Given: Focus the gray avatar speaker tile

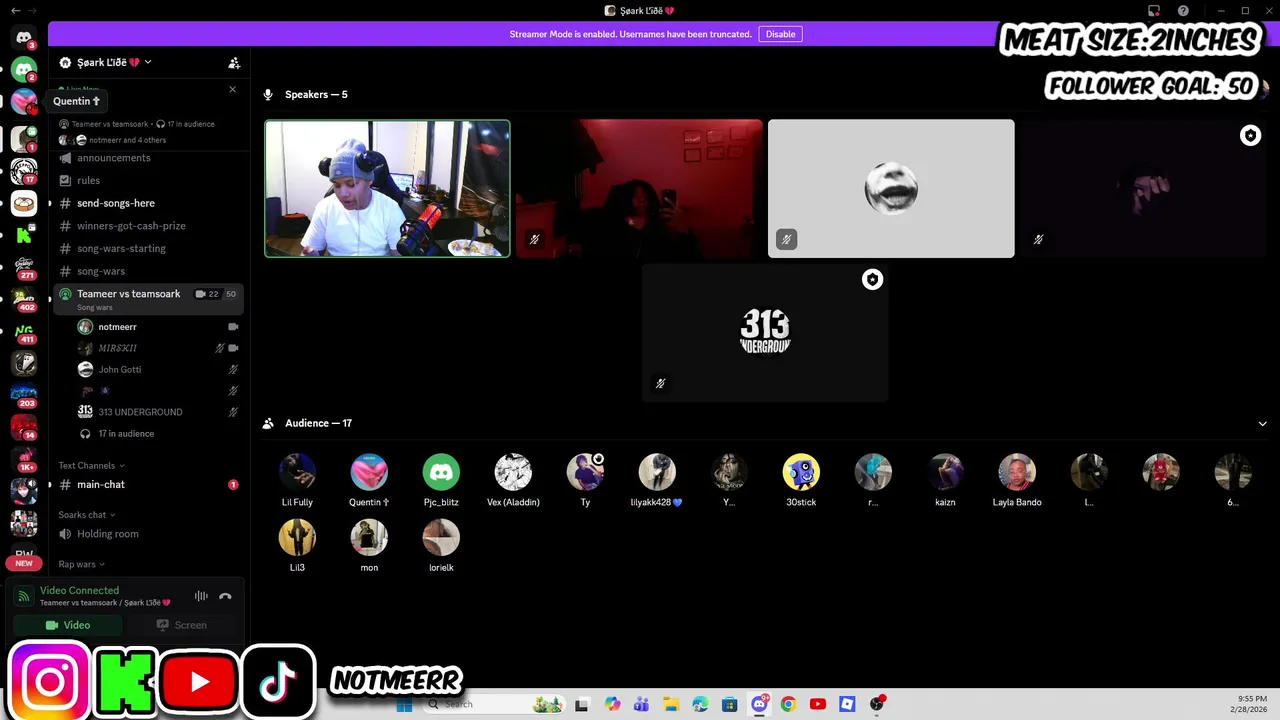Looking at the screenshot, I should point(891,189).
